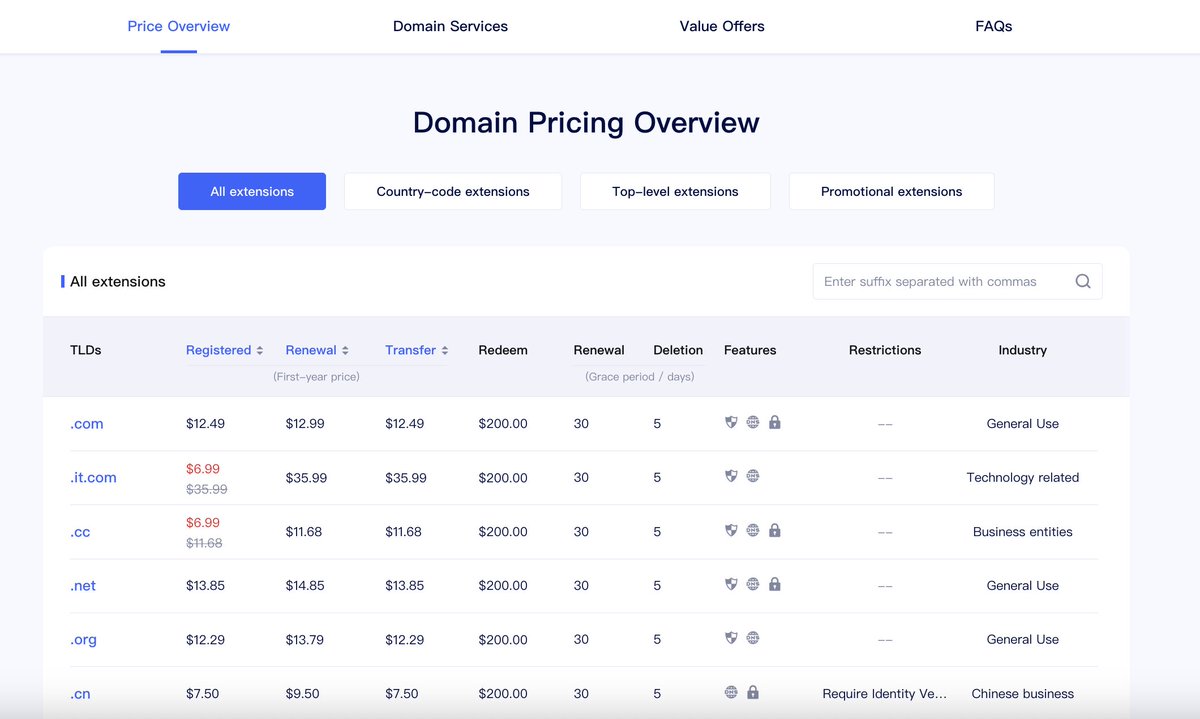Screen dimensions: 1200x719
Task: Show Top-level extensions
Action: (x=675, y=191)
